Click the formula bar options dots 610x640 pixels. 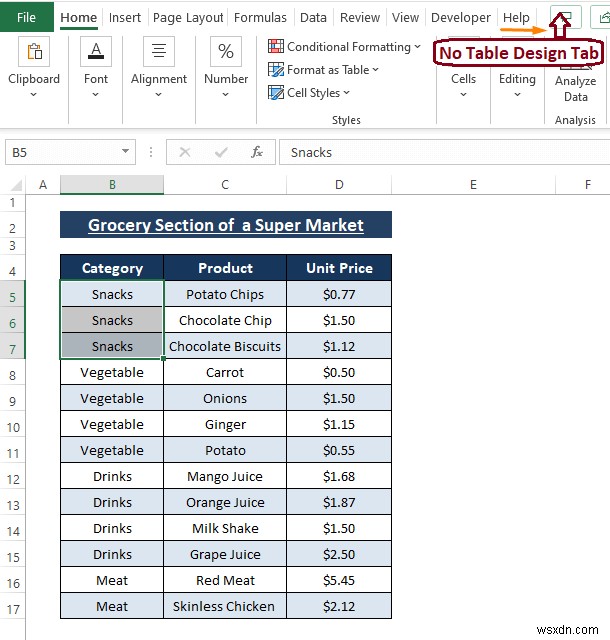(151, 152)
